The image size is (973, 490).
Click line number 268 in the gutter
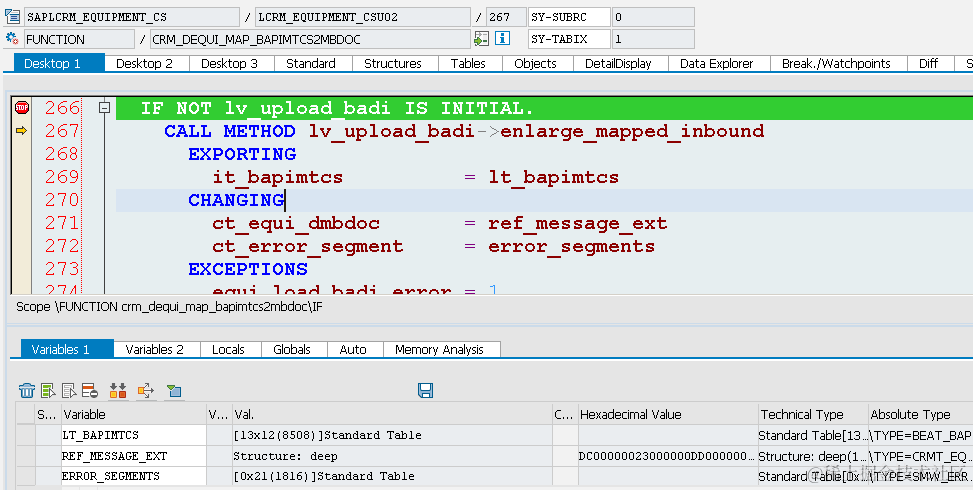point(62,154)
